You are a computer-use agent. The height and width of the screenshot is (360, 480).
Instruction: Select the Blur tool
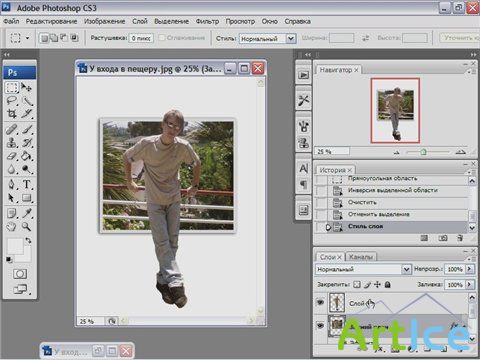point(12,169)
